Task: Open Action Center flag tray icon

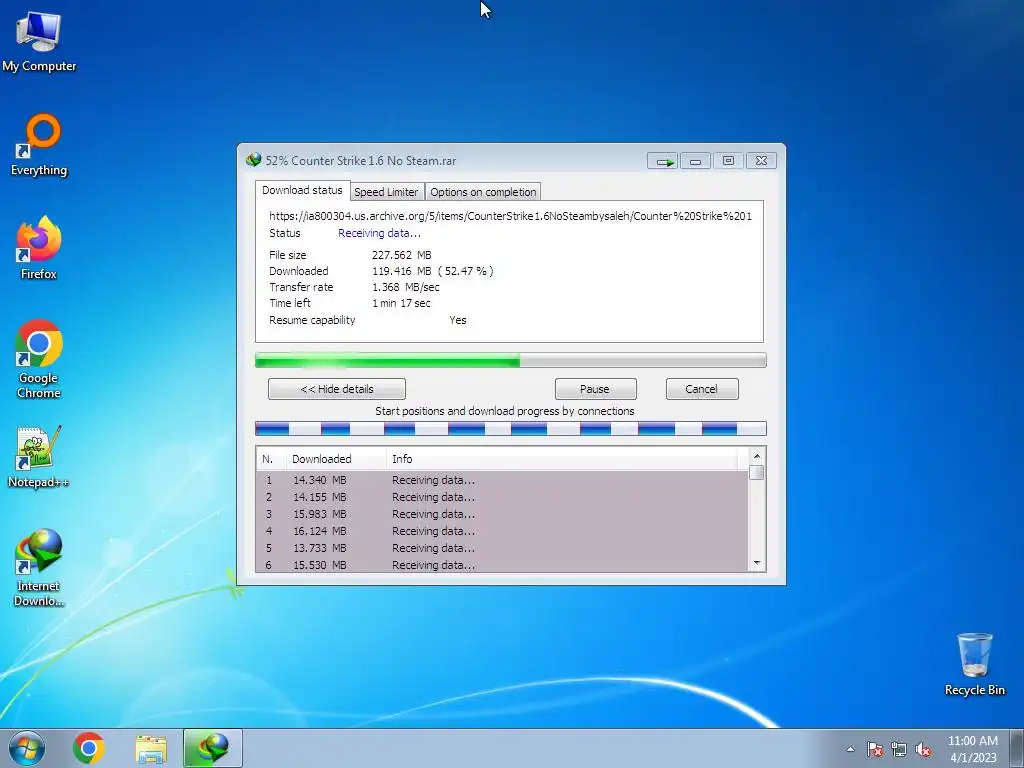Action: pyautogui.click(x=875, y=749)
